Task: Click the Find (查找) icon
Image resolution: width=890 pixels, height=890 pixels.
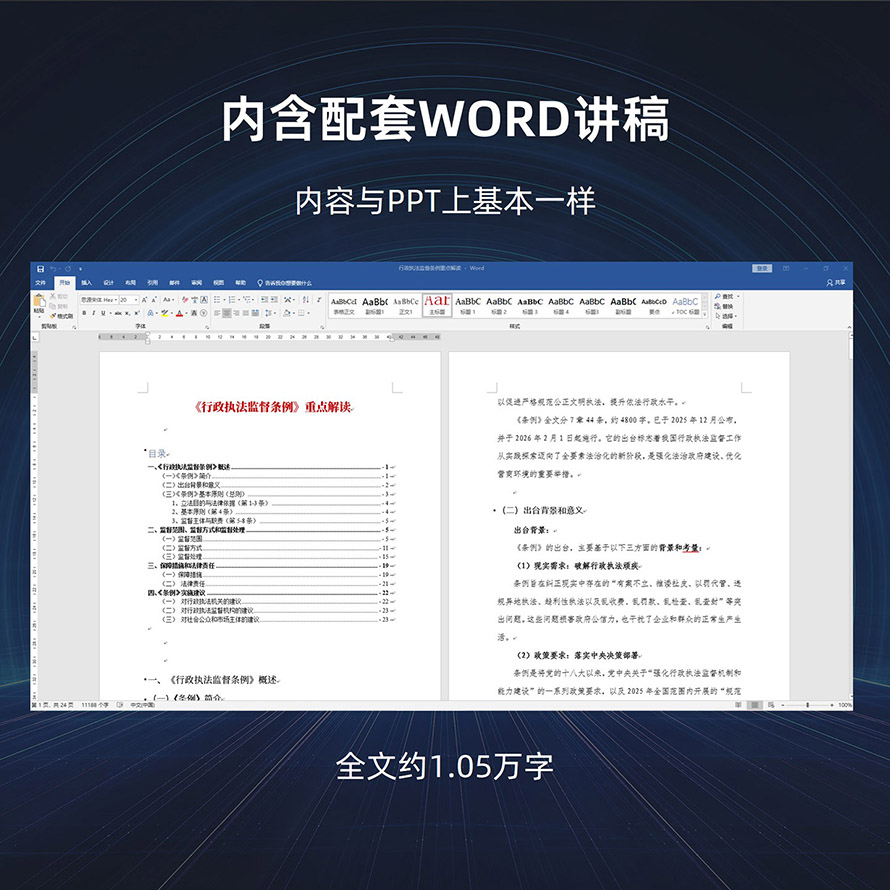Action: 724,297
